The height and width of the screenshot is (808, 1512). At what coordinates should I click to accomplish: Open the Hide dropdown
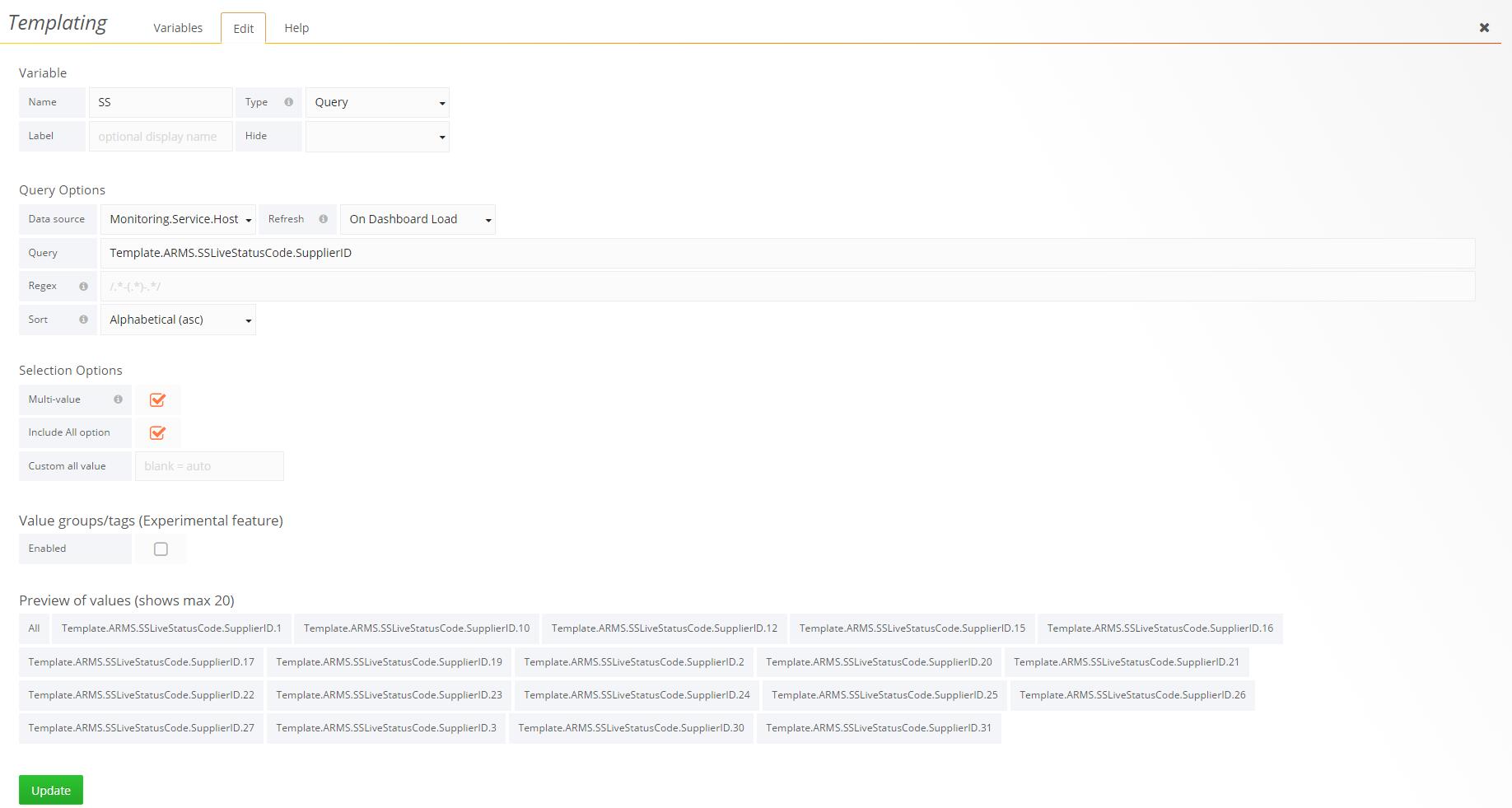coord(377,137)
